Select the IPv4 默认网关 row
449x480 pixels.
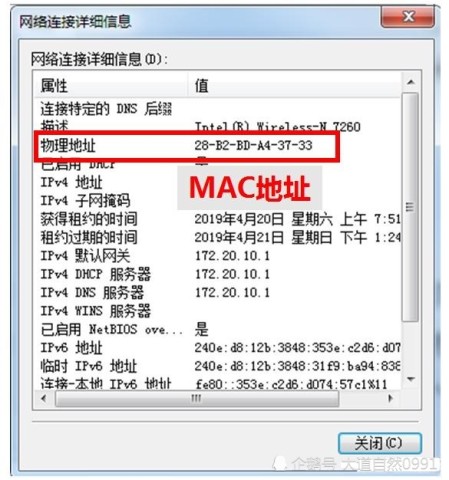click(x=218, y=256)
